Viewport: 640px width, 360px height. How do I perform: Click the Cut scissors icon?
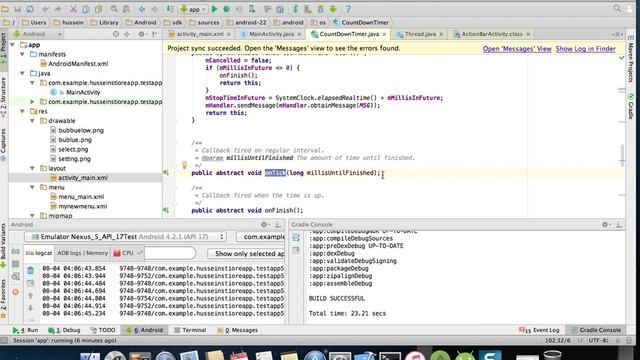coord(73,9)
